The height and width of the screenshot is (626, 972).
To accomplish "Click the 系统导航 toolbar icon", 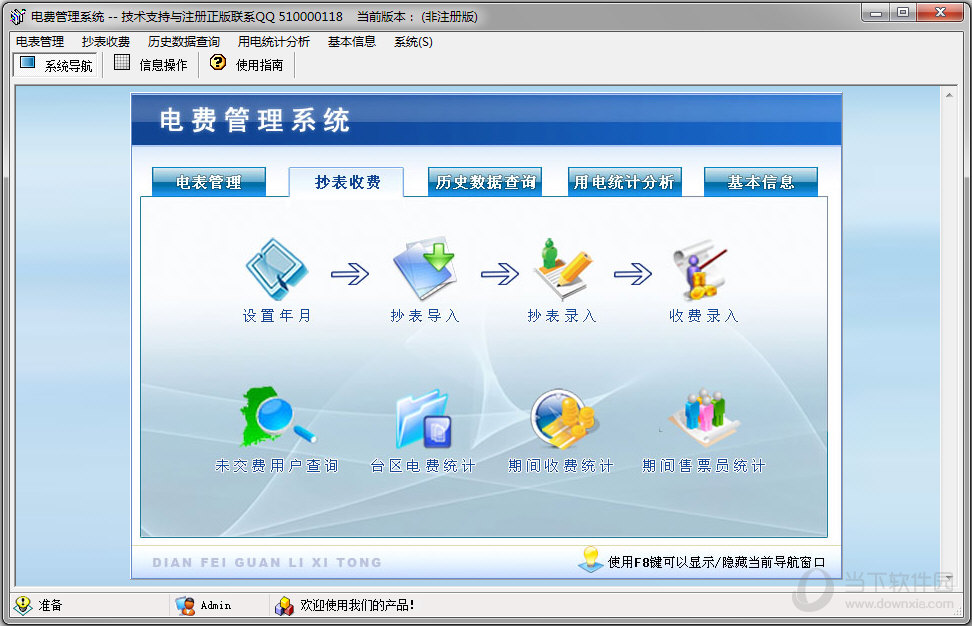I will pos(28,63).
